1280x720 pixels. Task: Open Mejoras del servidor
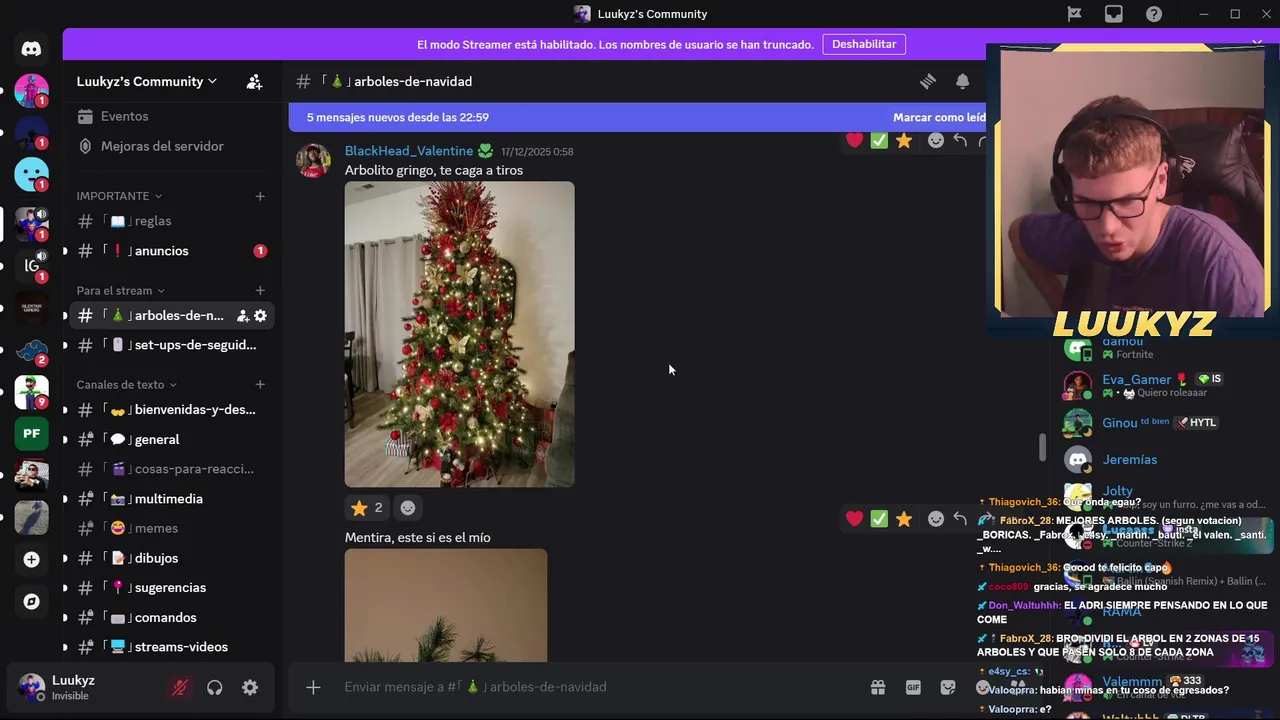point(171,146)
